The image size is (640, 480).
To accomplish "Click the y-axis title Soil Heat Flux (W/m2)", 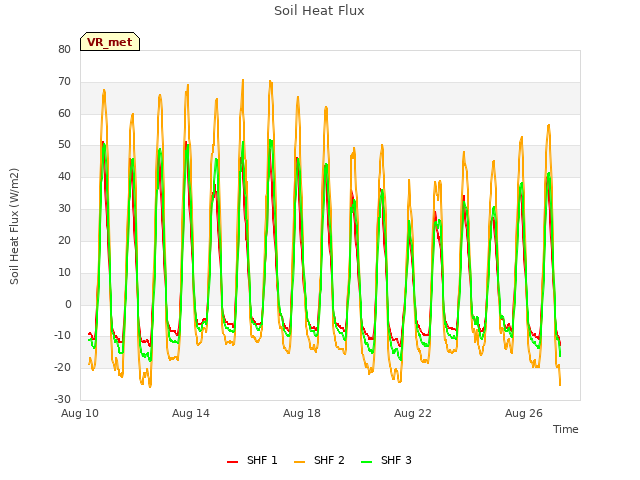I will pos(14,226).
